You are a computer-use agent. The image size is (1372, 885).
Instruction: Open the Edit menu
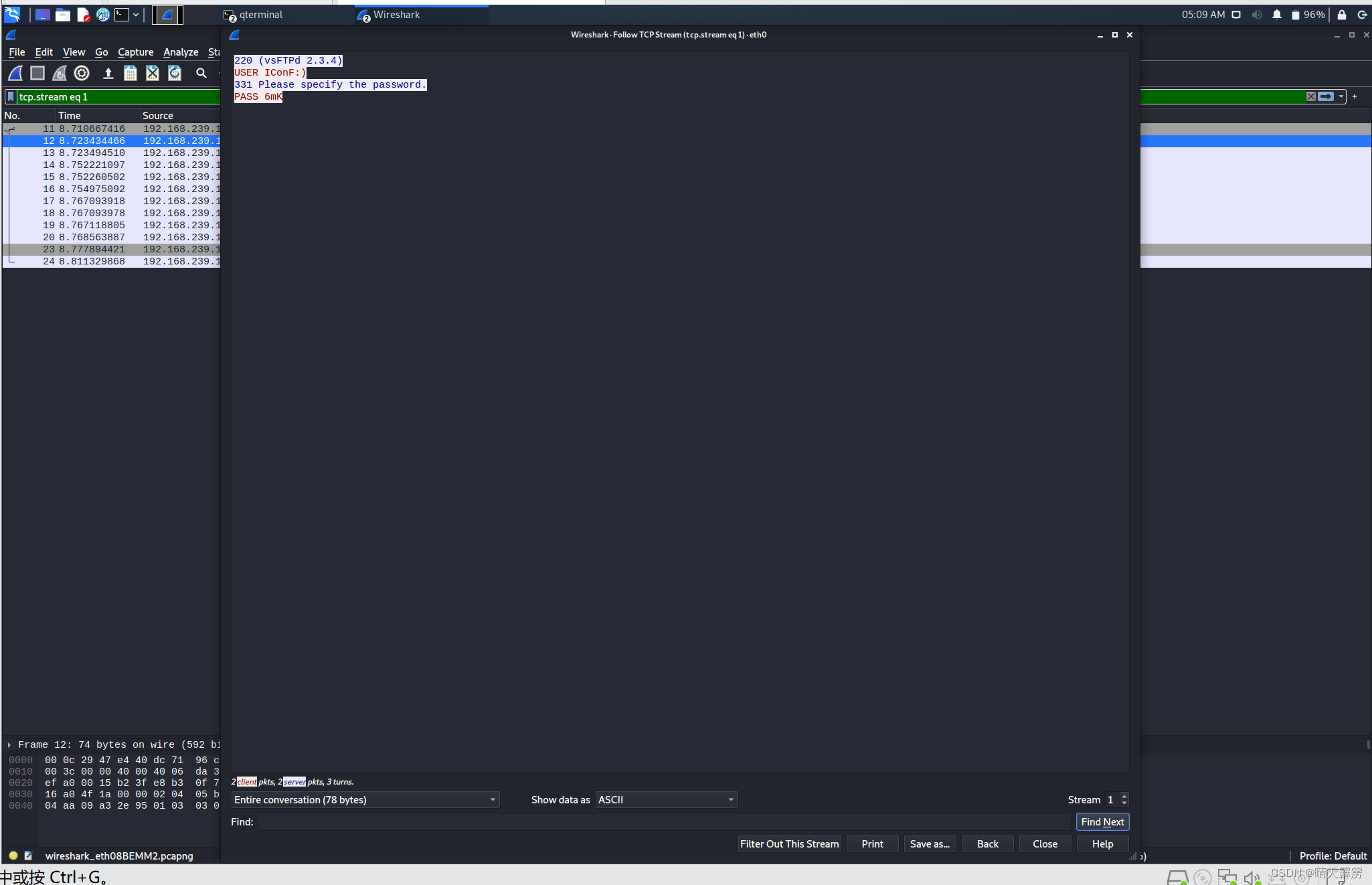(x=44, y=52)
